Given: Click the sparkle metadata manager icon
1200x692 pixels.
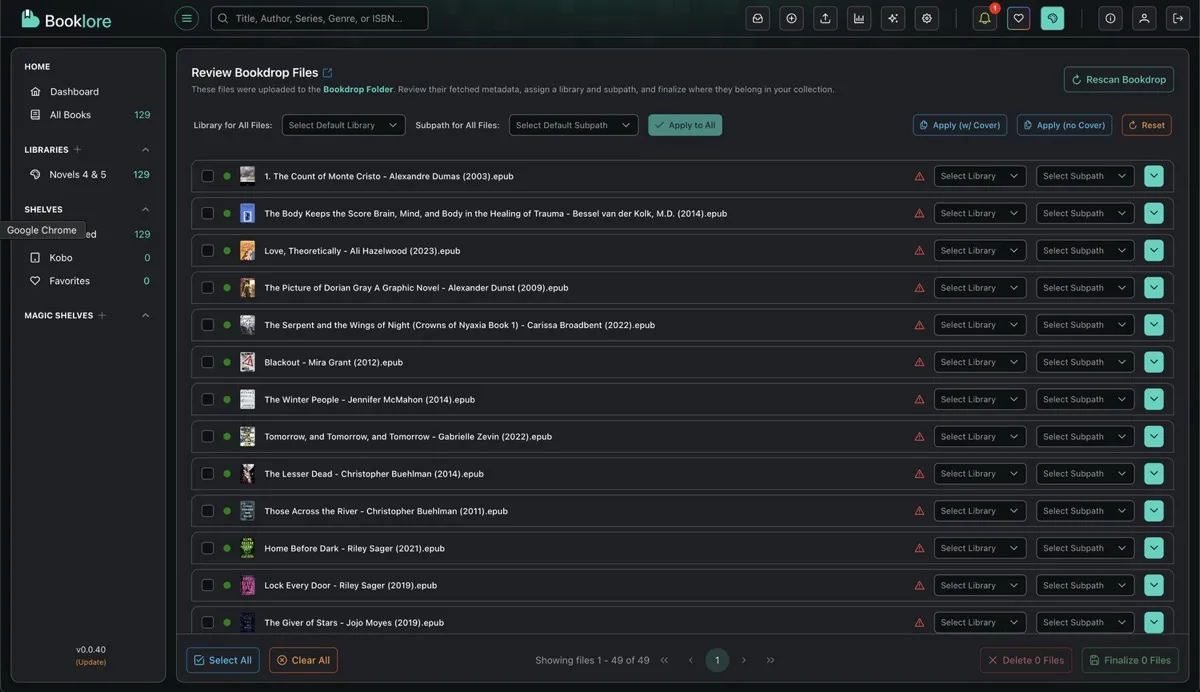Looking at the screenshot, I should 893,18.
